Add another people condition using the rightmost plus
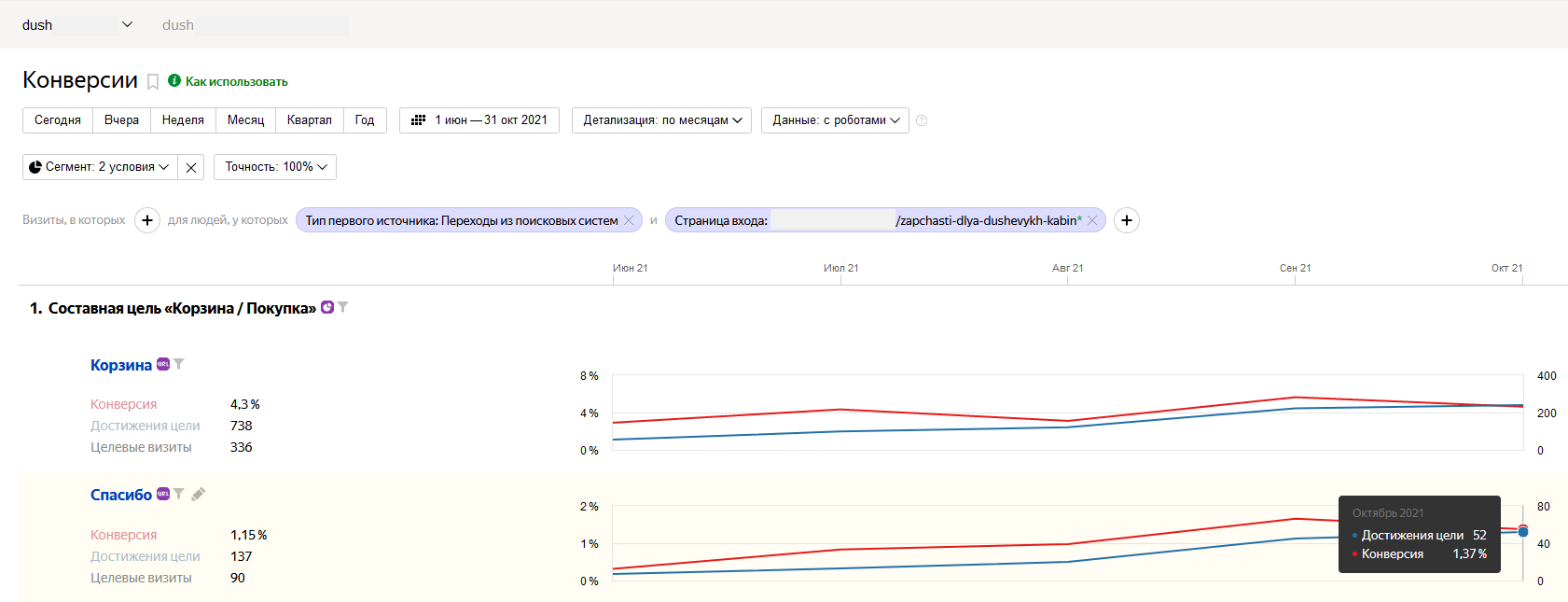Image resolution: width=1568 pixels, height=602 pixels. pyautogui.click(x=1127, y=220)
